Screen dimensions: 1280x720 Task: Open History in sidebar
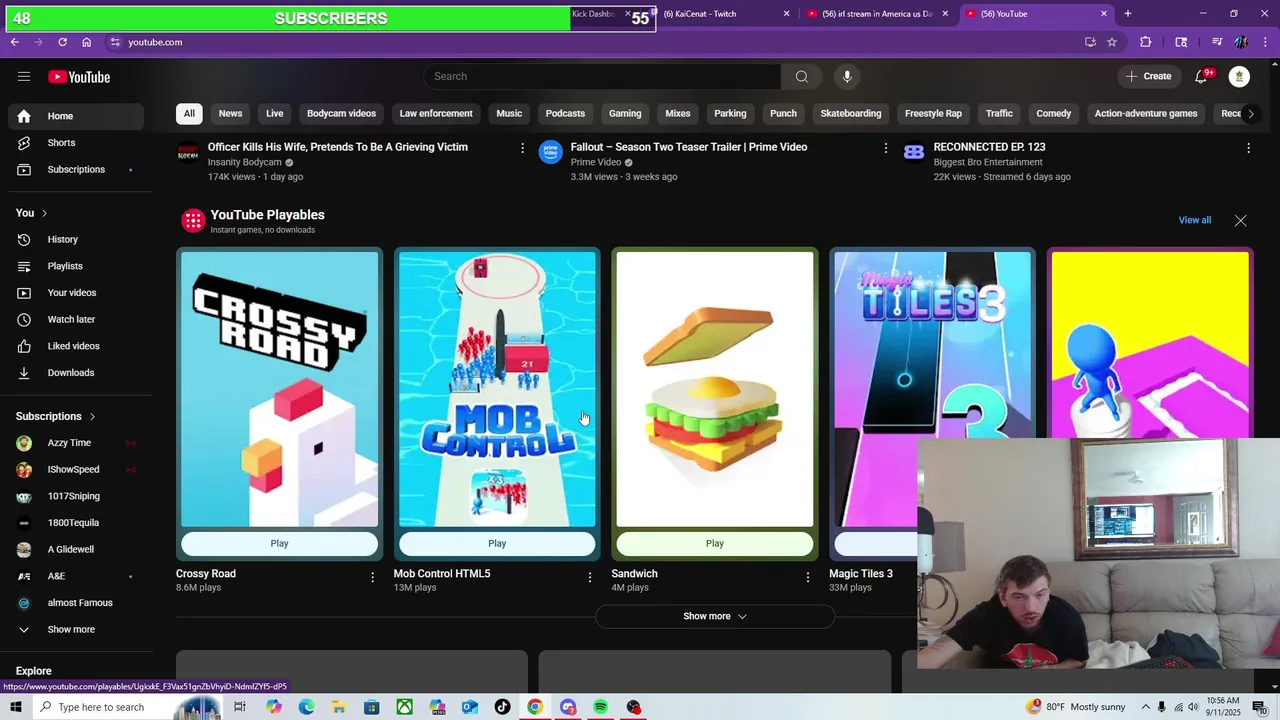[x=76, y=240]
